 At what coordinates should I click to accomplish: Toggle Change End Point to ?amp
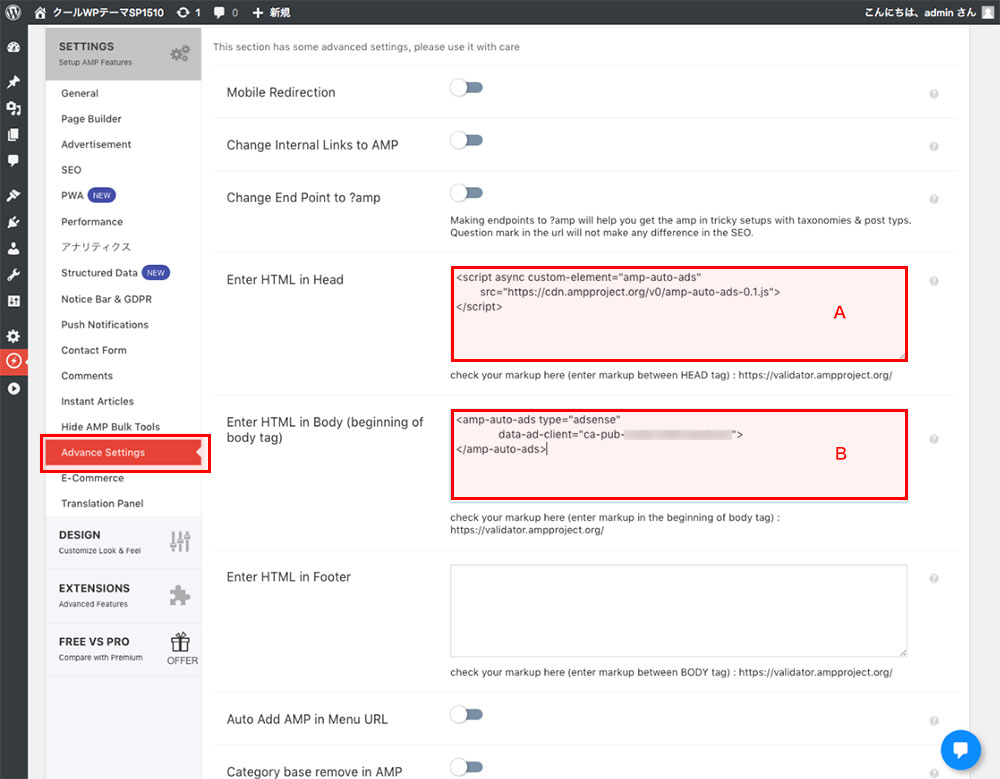tap(466, 192)
